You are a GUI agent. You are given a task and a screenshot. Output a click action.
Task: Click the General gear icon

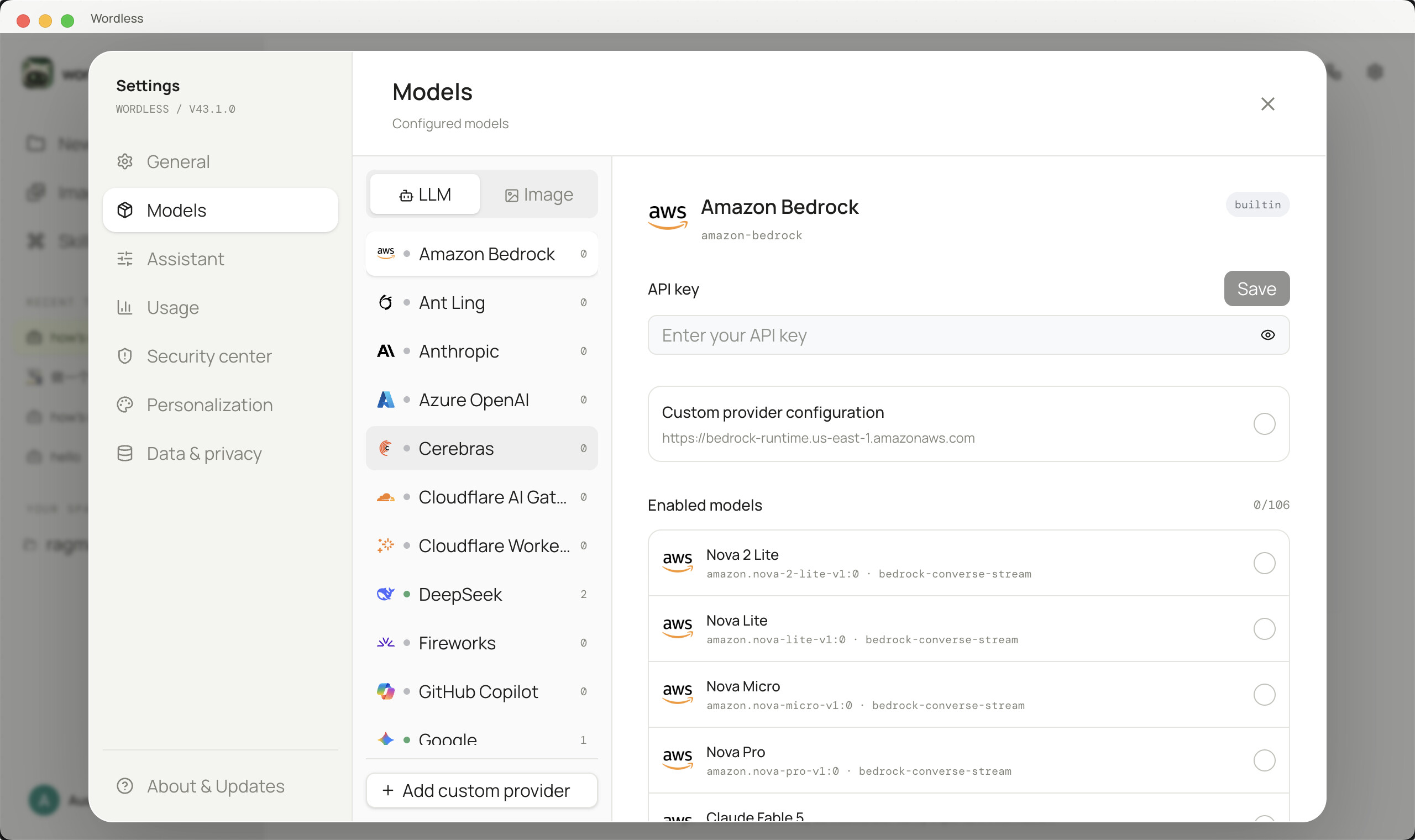(x=125, y=162)
